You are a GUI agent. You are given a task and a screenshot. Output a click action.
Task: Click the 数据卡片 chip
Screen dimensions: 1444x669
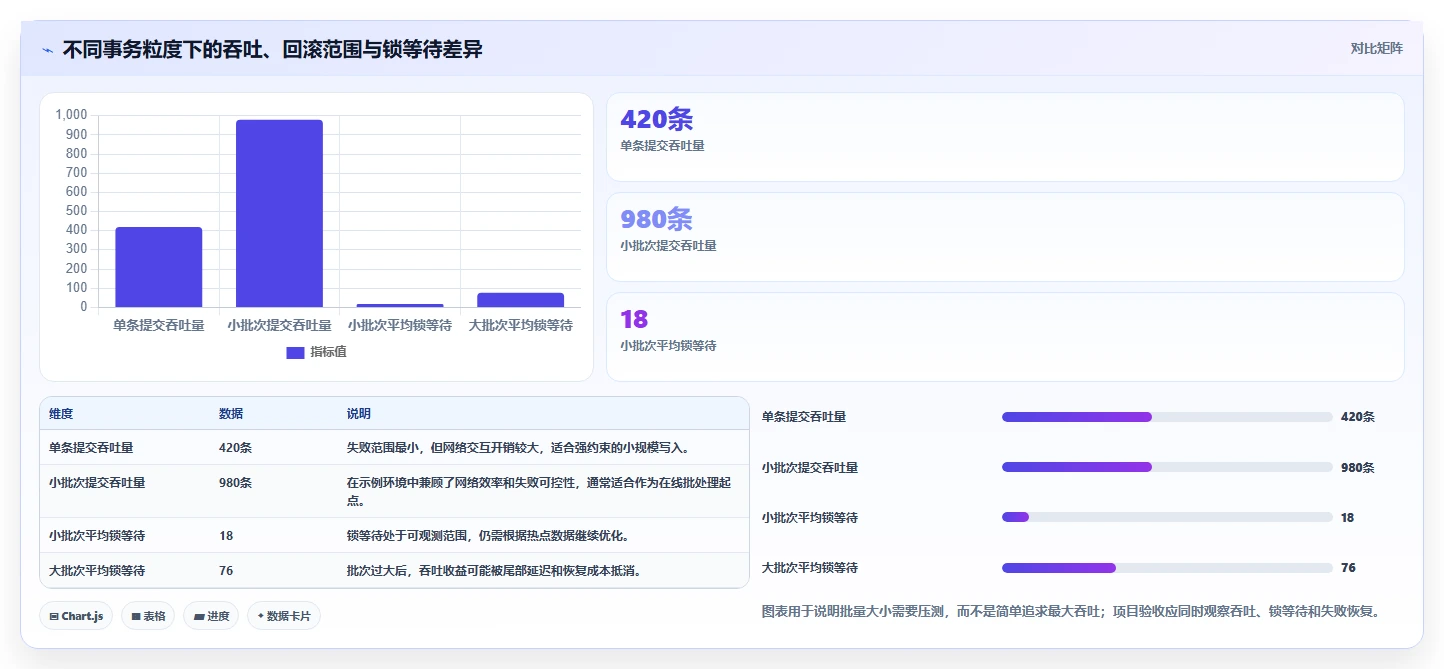[283, 616]
